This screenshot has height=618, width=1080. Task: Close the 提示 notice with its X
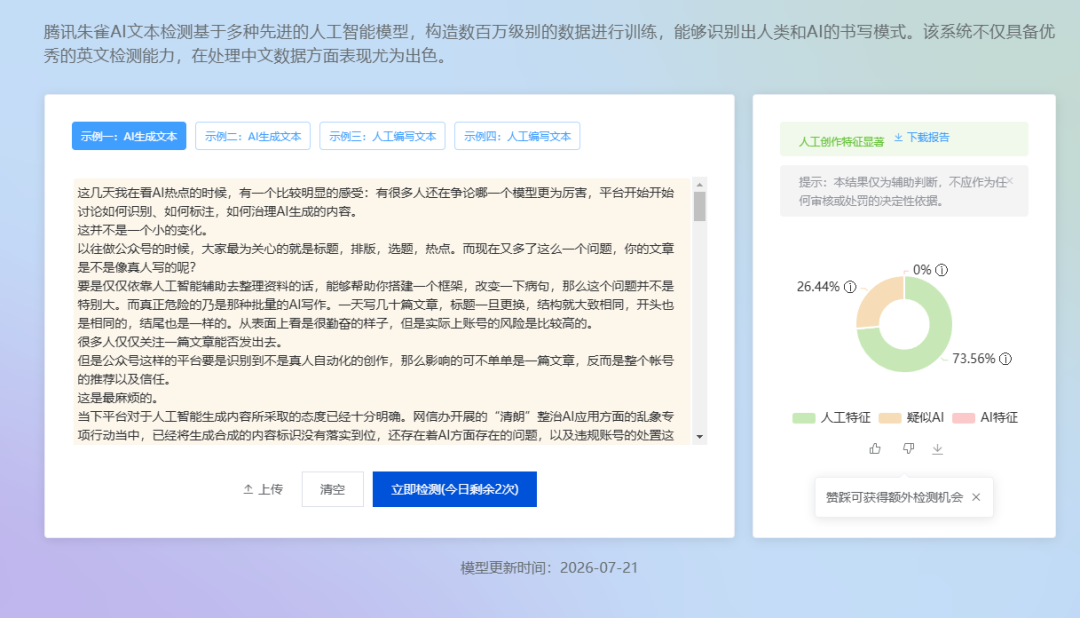click(x=1010, y=181)
